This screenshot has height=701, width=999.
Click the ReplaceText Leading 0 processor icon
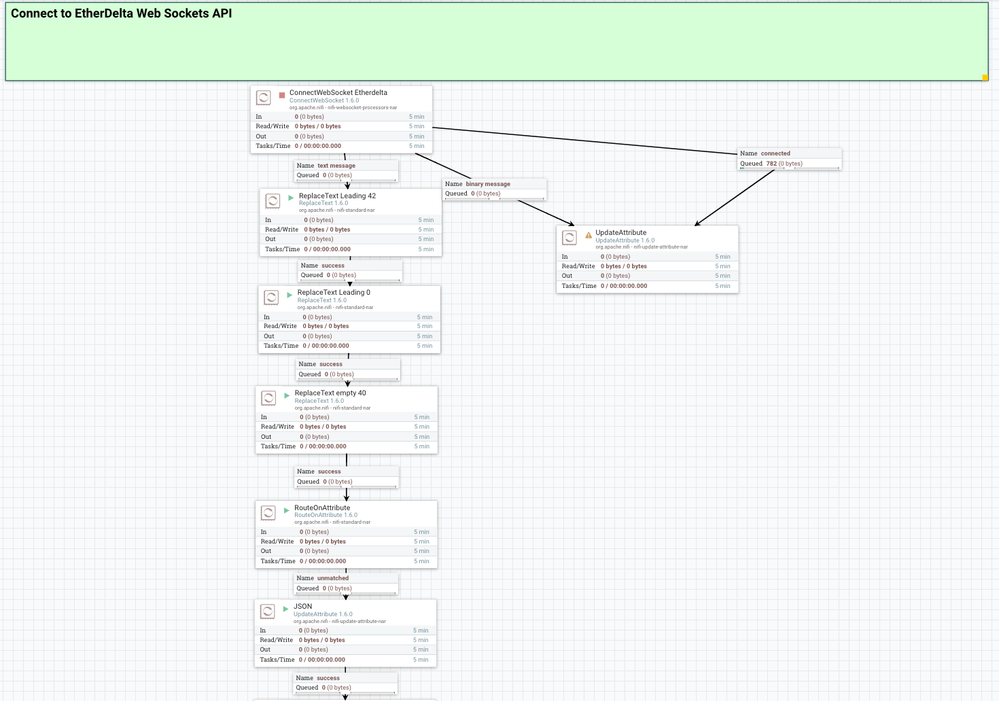tap(272, 297)
